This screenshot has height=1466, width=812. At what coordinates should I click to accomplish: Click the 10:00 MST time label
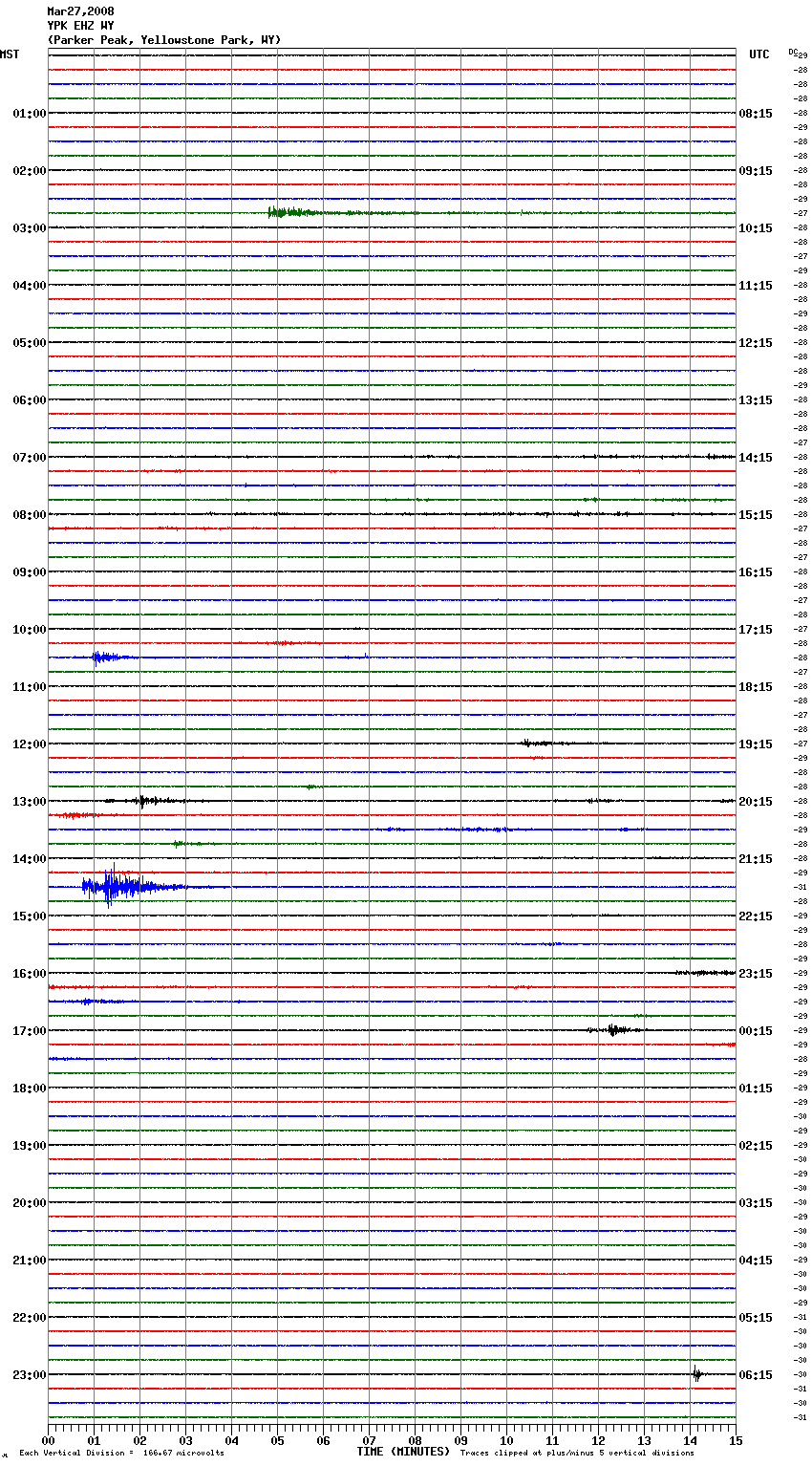pyautogui.click(x=30, y=630)
